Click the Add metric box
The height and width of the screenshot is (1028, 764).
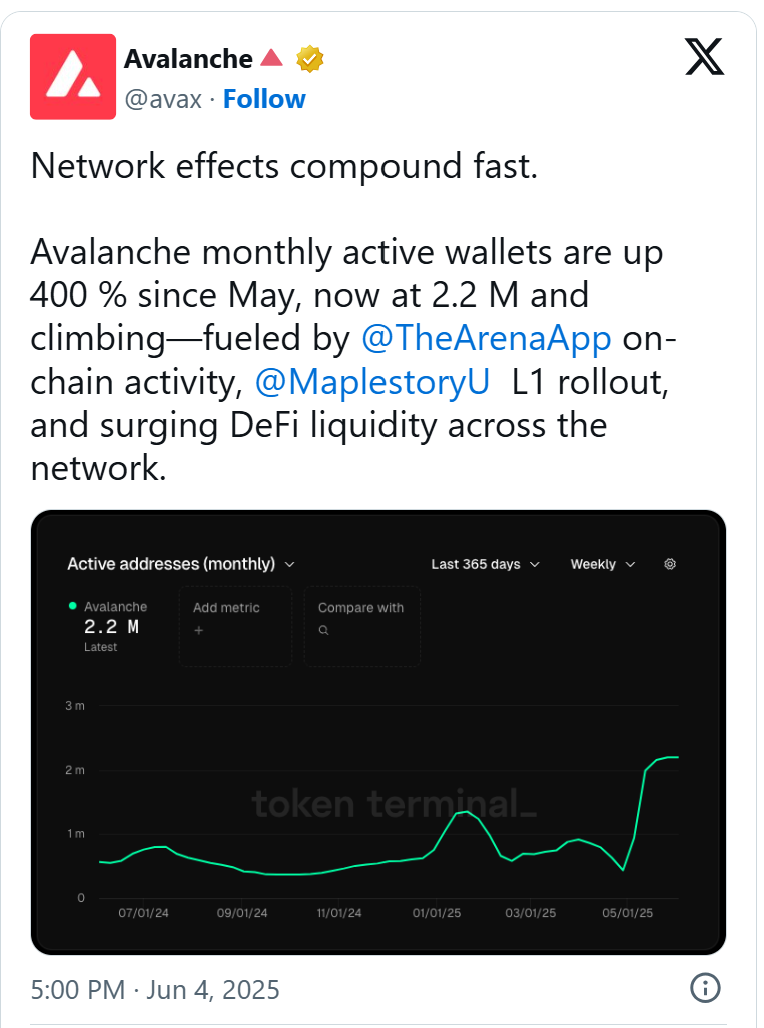[235, 626]
